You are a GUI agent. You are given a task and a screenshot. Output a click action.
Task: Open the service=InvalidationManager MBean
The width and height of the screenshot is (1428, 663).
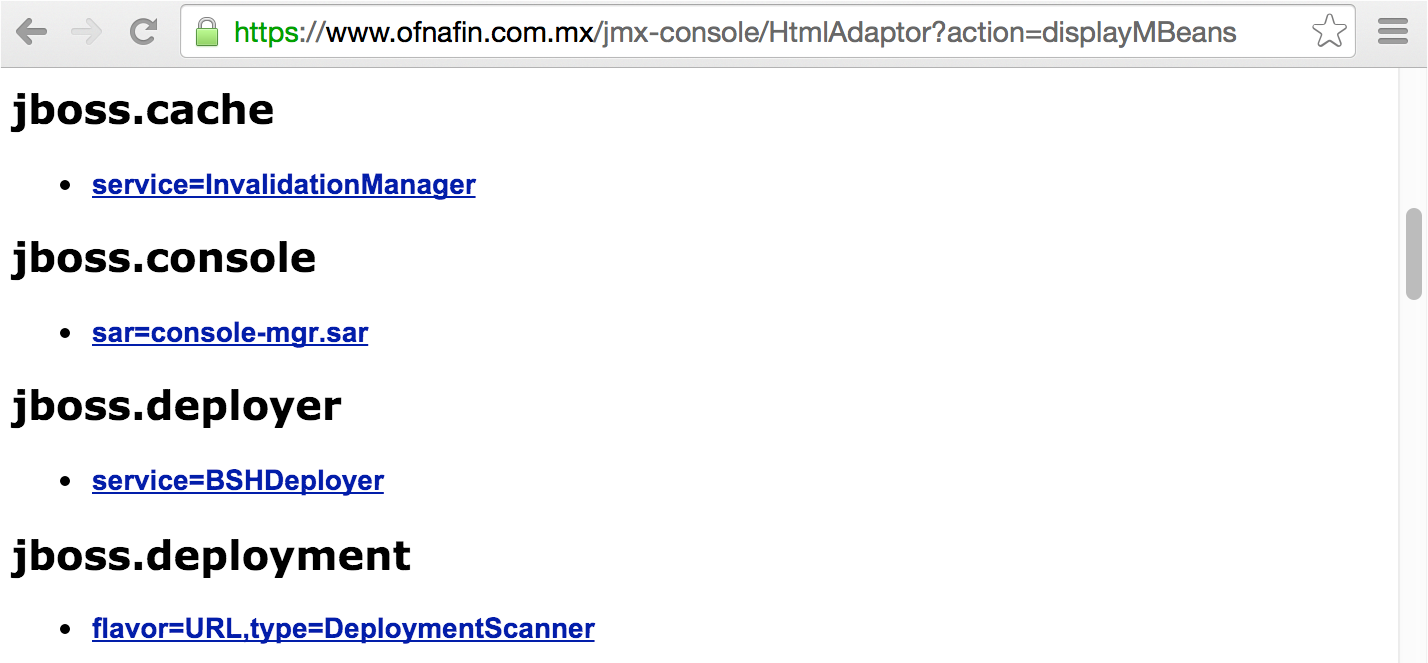coord(283,184)
